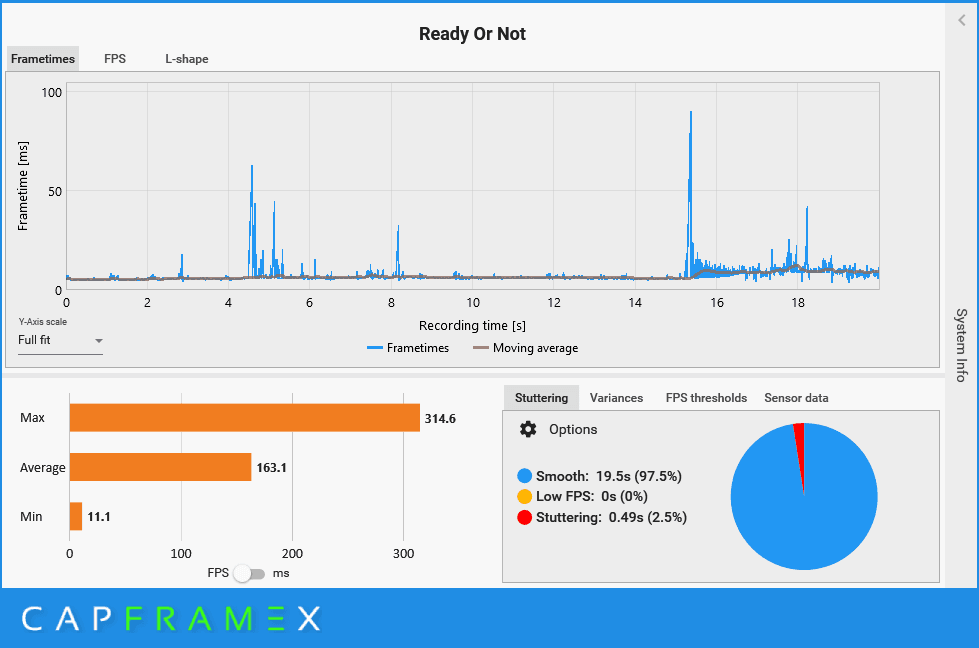Click the "Smooth: 19.5s (97.5%)" text
The image size is (979, 648).
coord(609,476)
